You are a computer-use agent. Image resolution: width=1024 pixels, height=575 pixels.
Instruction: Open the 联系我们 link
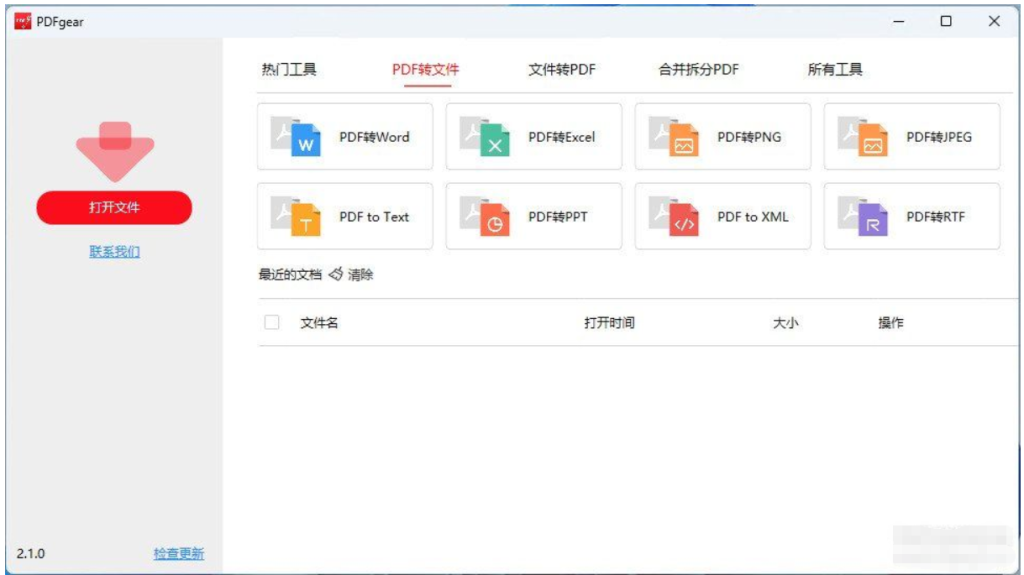pos(114,252)
